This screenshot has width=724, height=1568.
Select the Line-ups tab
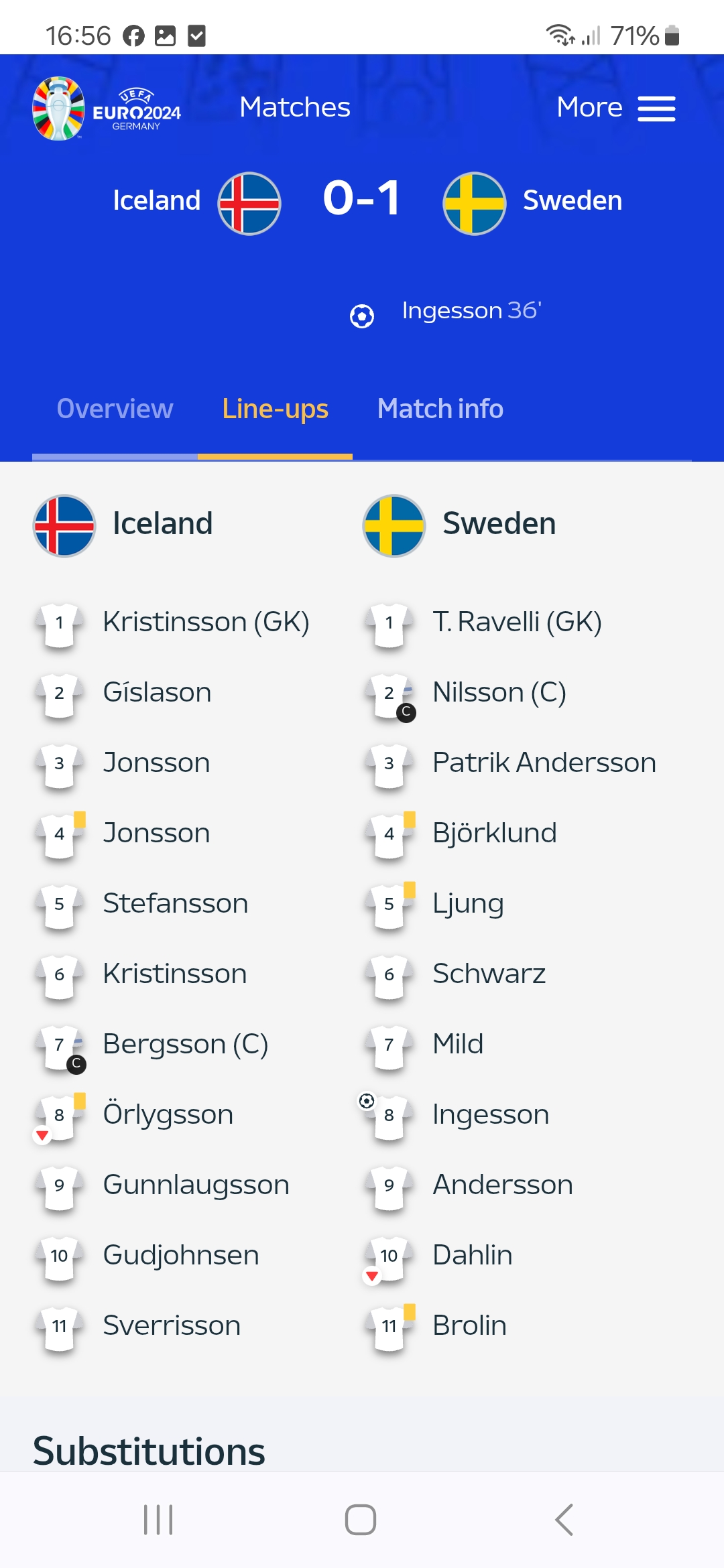coord(275,409)
